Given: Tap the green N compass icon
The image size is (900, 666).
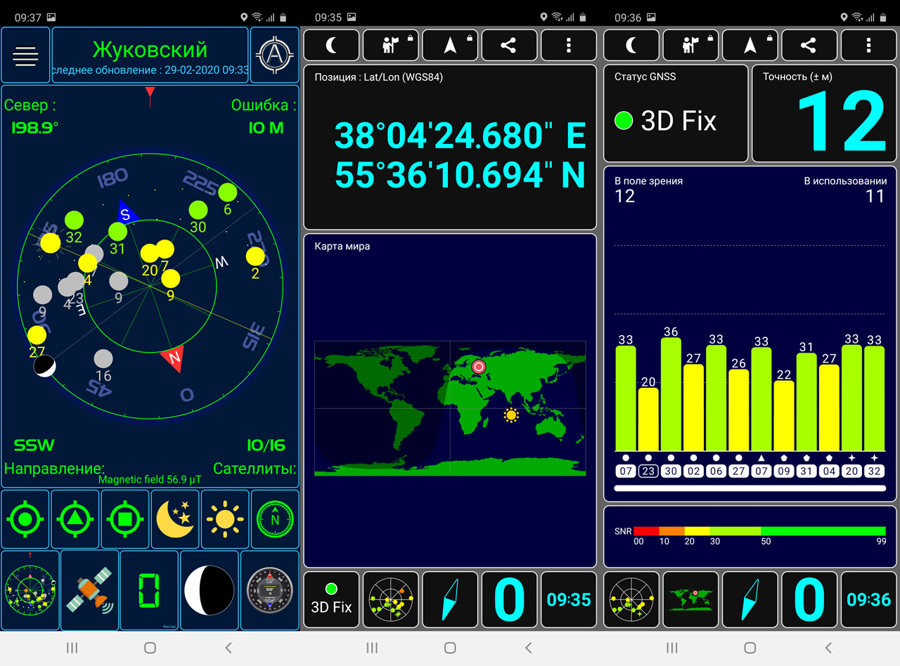Looking at the screenshot, I should (x=274, y=520).
